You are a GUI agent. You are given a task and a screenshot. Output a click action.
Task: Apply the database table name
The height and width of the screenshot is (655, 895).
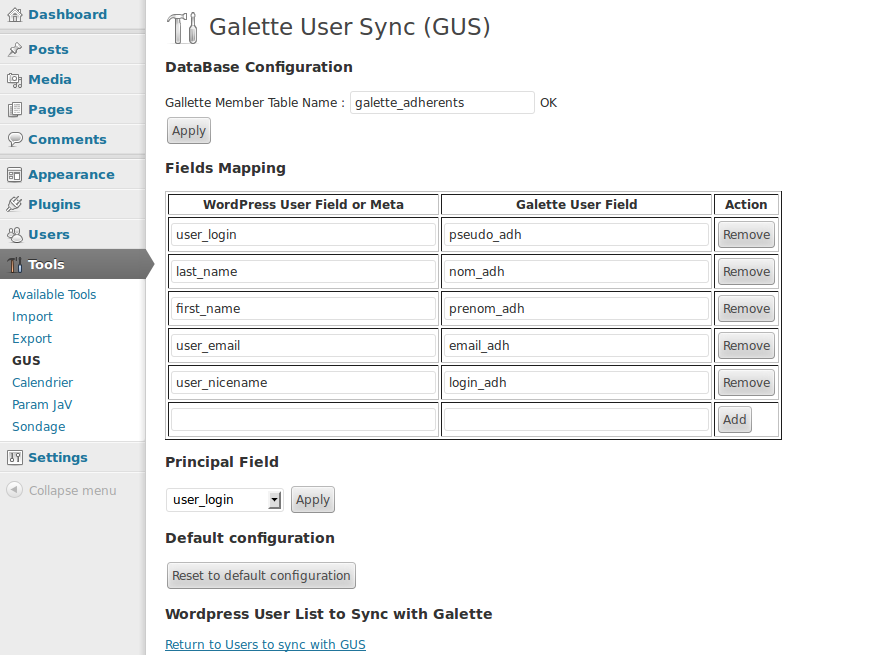[x=189, y=131]
